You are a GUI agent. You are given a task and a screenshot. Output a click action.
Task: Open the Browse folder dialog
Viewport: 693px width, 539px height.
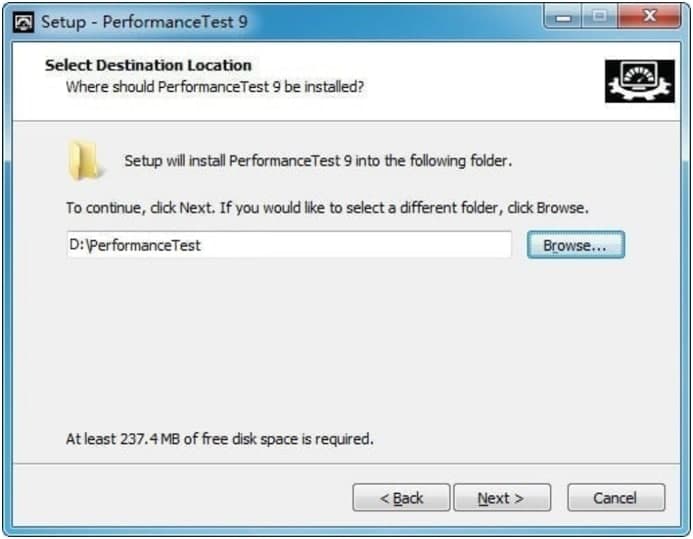(x=575, y=245)
